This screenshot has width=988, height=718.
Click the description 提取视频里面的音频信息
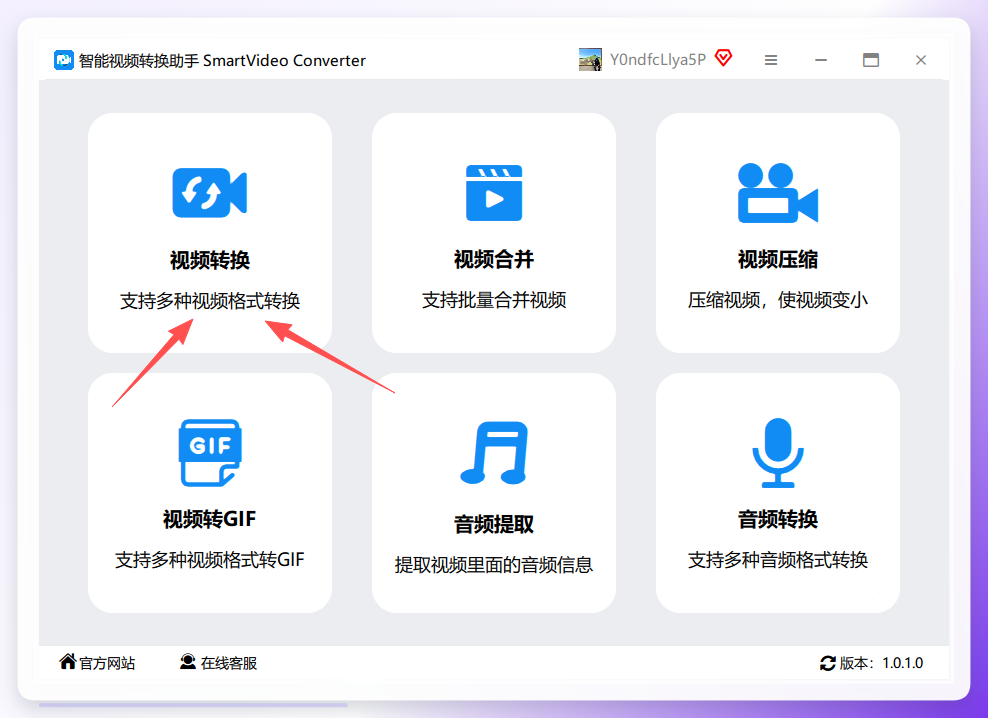tap(494, 565)
